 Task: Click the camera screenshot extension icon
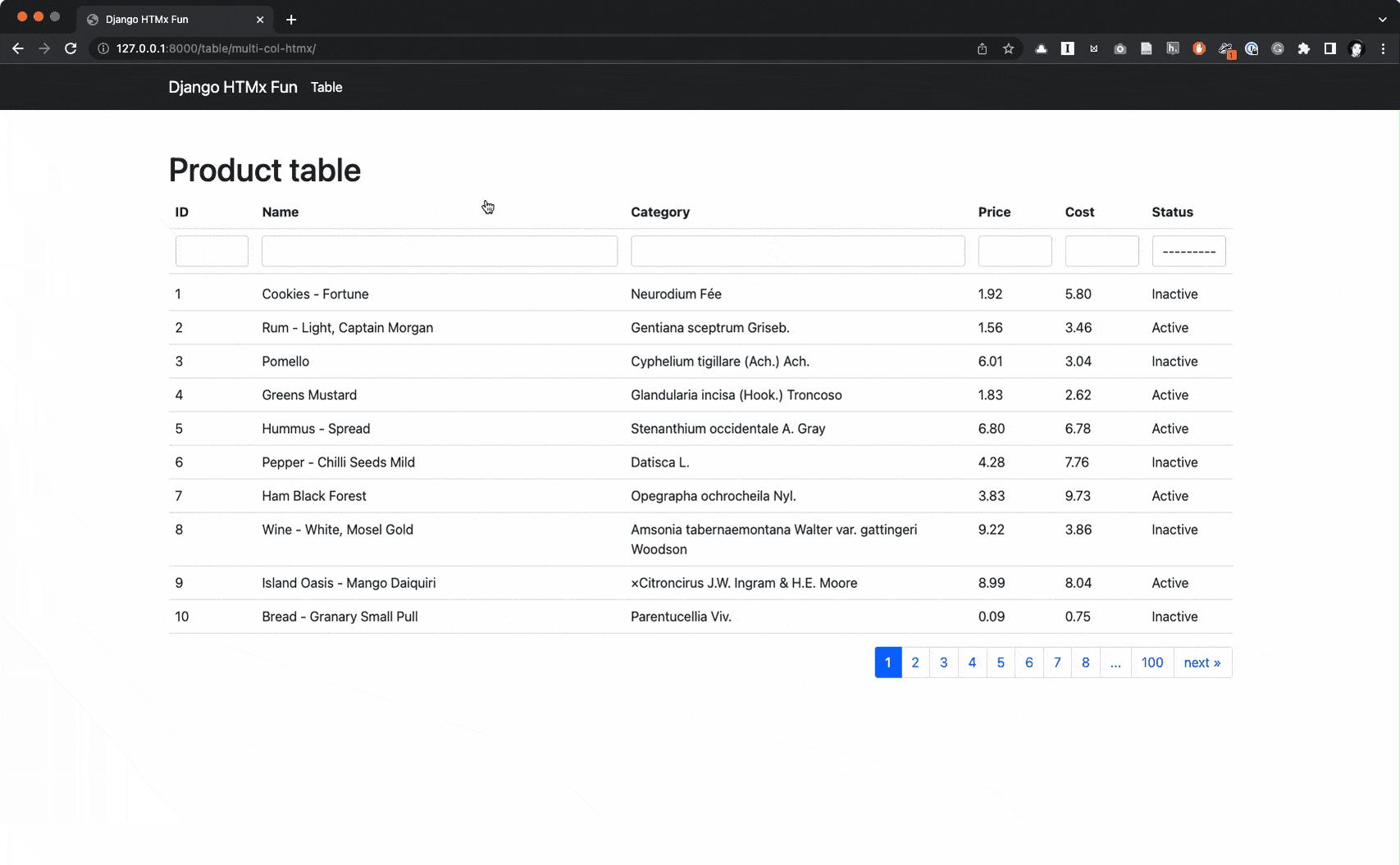pyautogui.click(x=1120, y=48)
